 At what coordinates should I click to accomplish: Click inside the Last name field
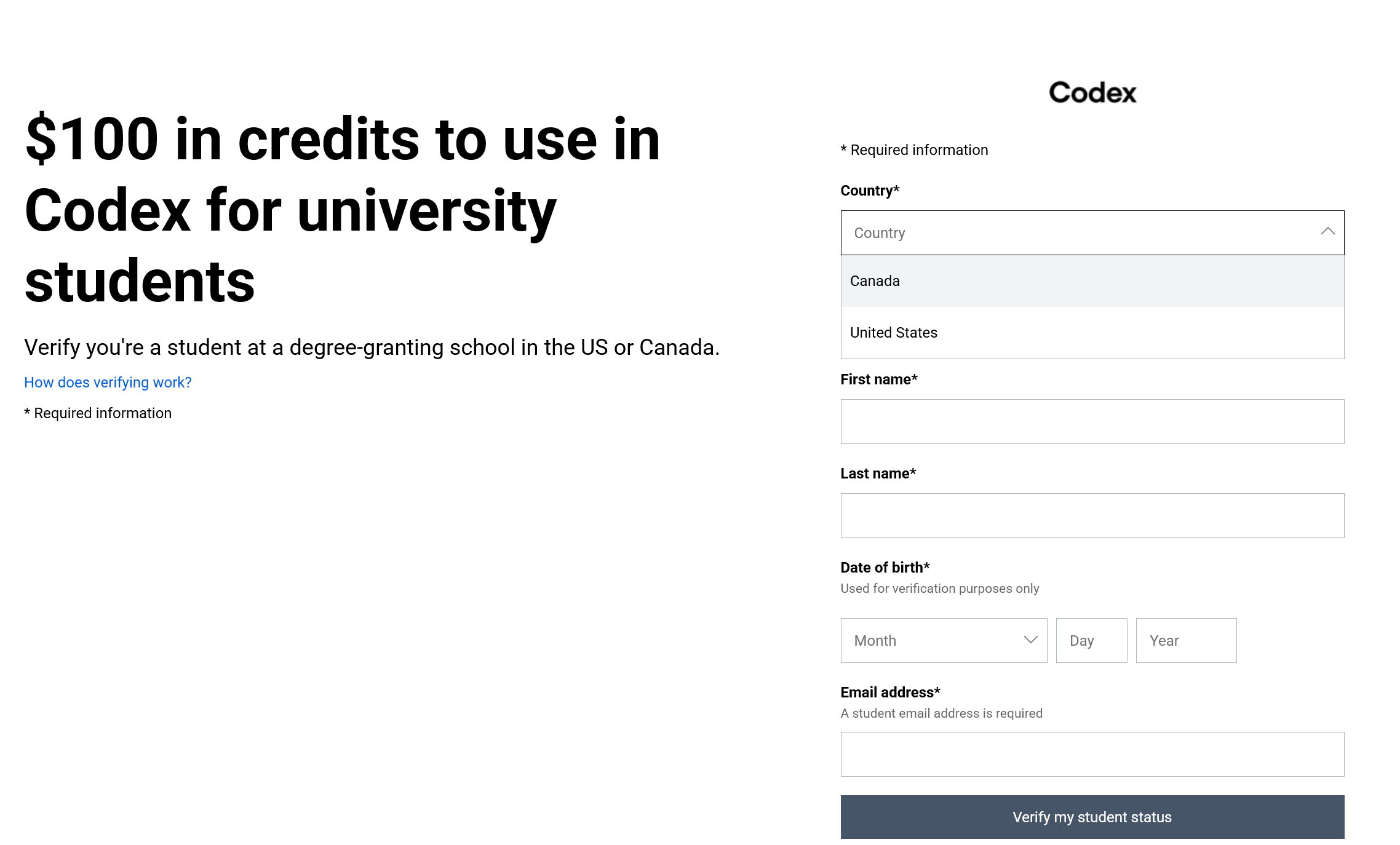[x=1091, y=515]
